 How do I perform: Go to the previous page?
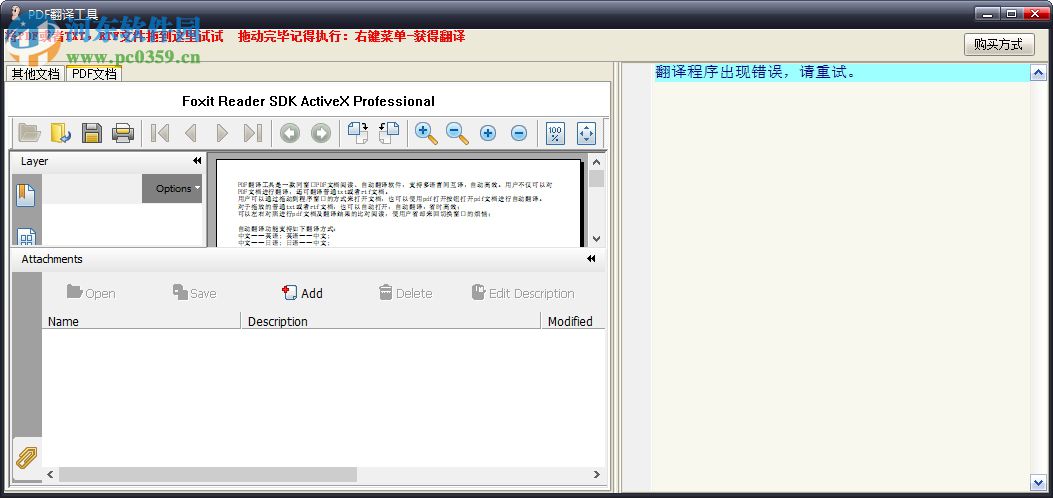(191, 133)
